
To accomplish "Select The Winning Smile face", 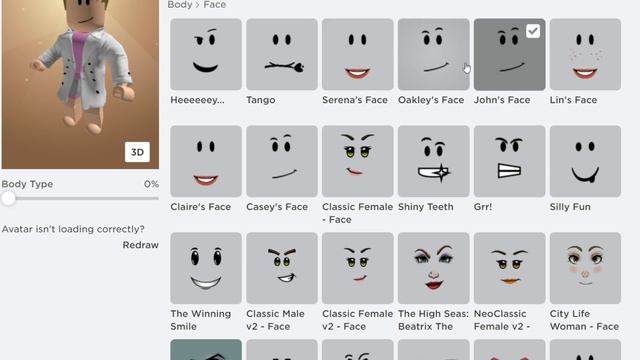I will point(206,268).
